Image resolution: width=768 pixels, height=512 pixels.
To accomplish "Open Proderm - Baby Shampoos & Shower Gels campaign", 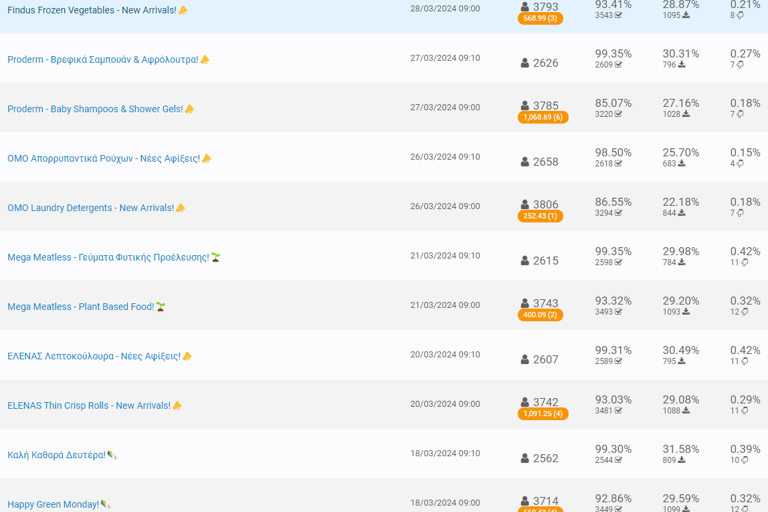I will [100, 109].
